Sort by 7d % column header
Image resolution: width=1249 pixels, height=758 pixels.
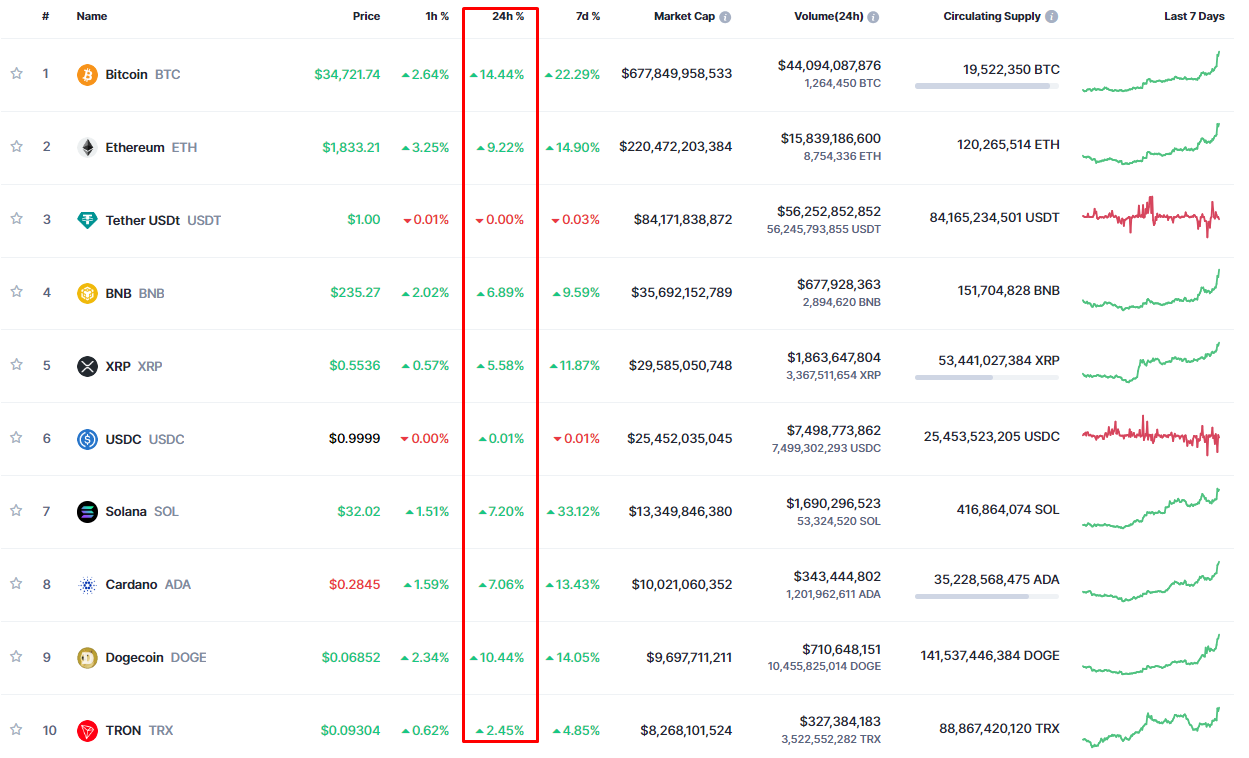588,16
